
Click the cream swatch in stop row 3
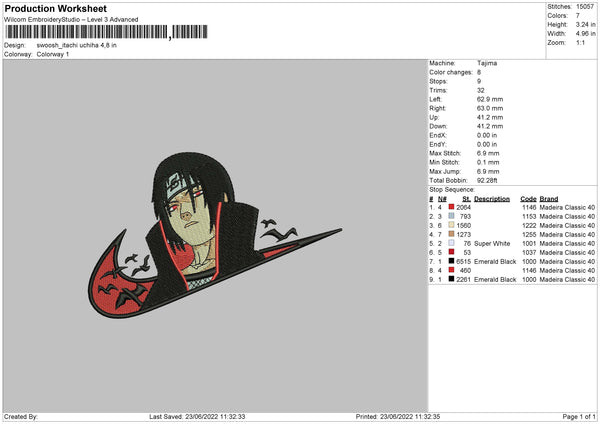pos(451,225)
